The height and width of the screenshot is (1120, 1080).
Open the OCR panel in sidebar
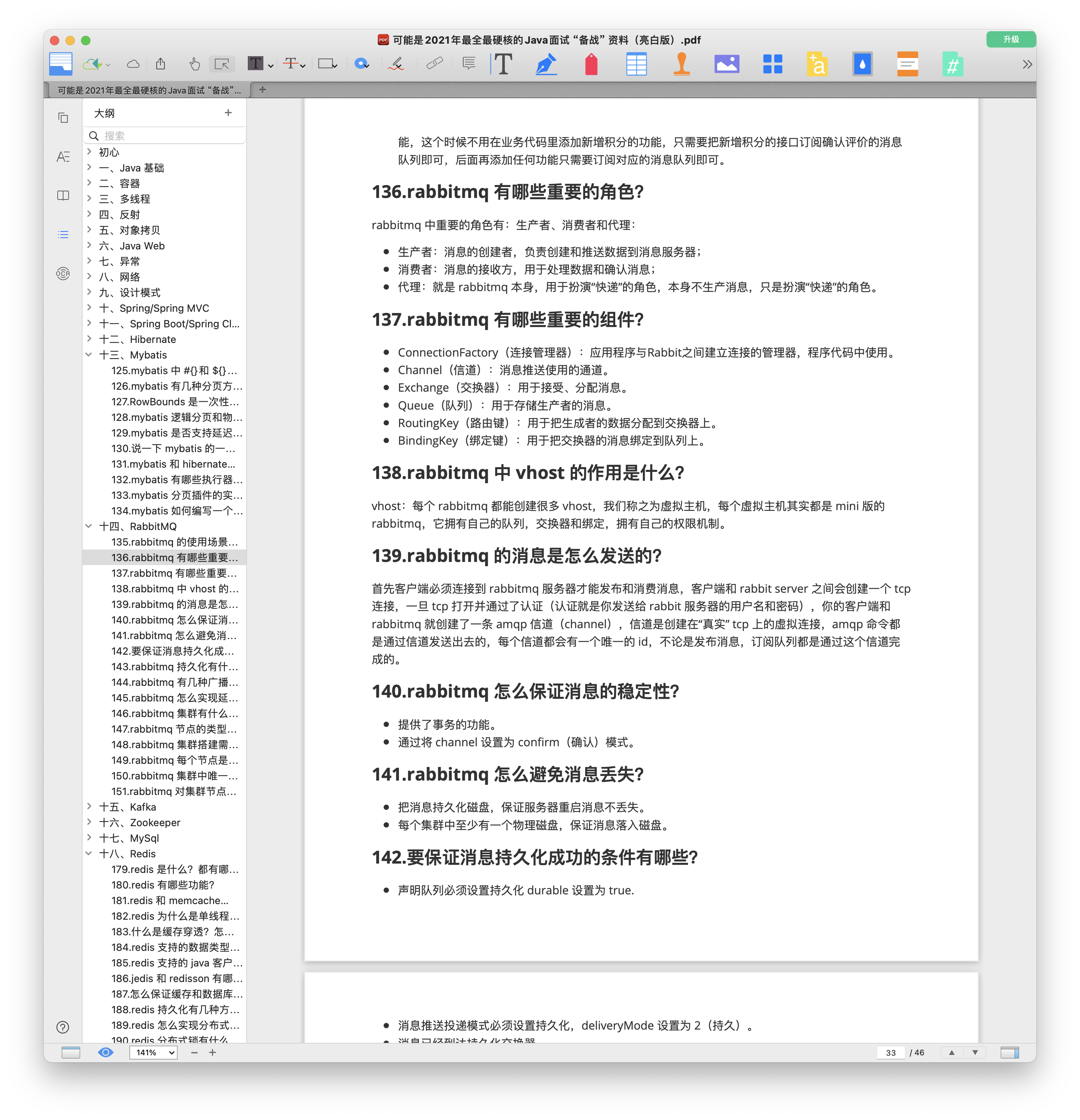[63, 274]
